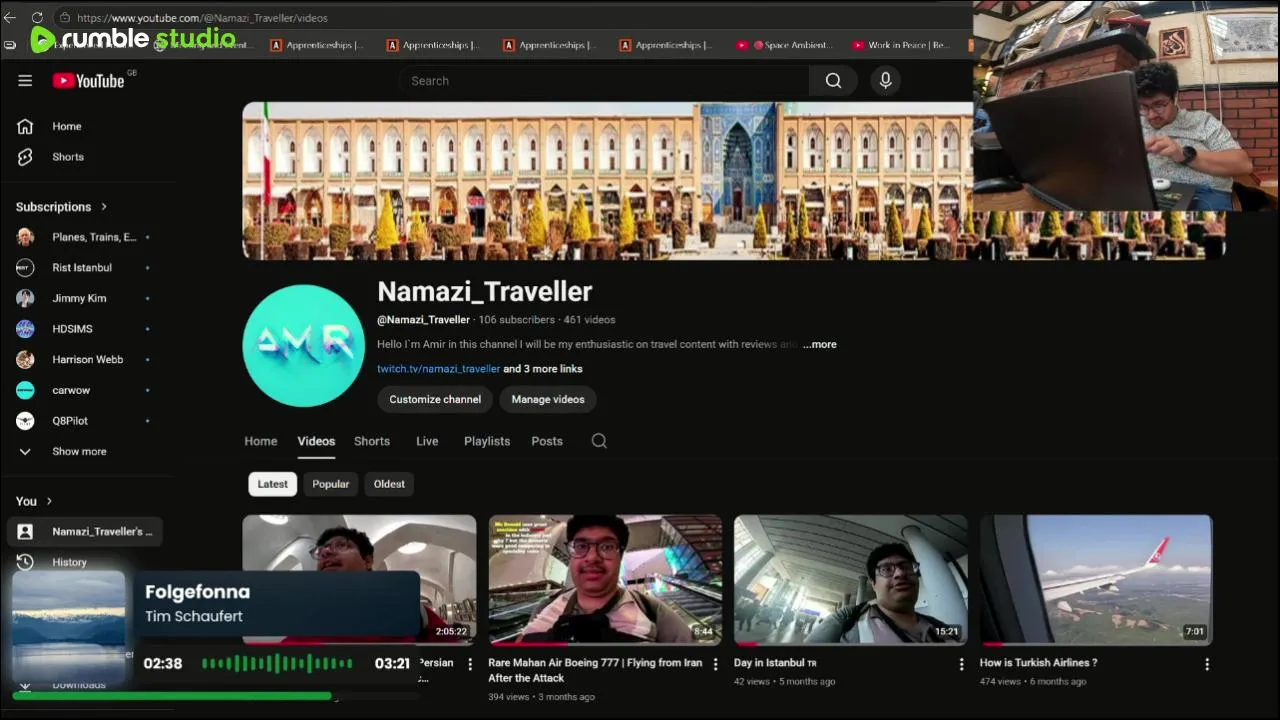Switch to channel Home tab
1280x720 pixels.
[261, 441]
